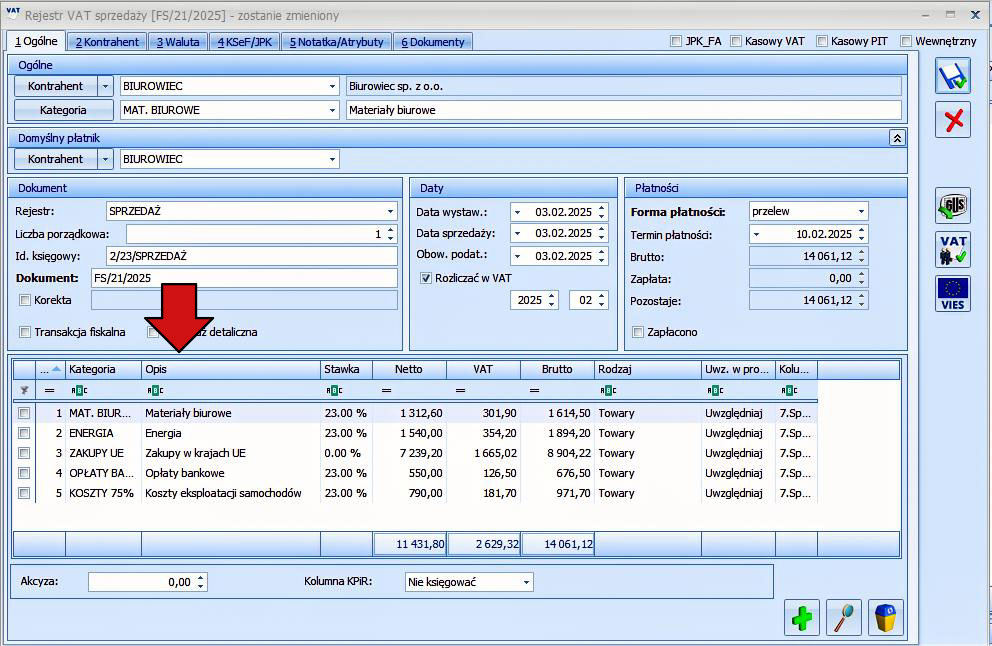Image resolution: width=992 pixels, height=646 pixels.
Task: Open the Domyślny płatnik BIUROWIEC dropdown
Action: click(x=332, y=159)
